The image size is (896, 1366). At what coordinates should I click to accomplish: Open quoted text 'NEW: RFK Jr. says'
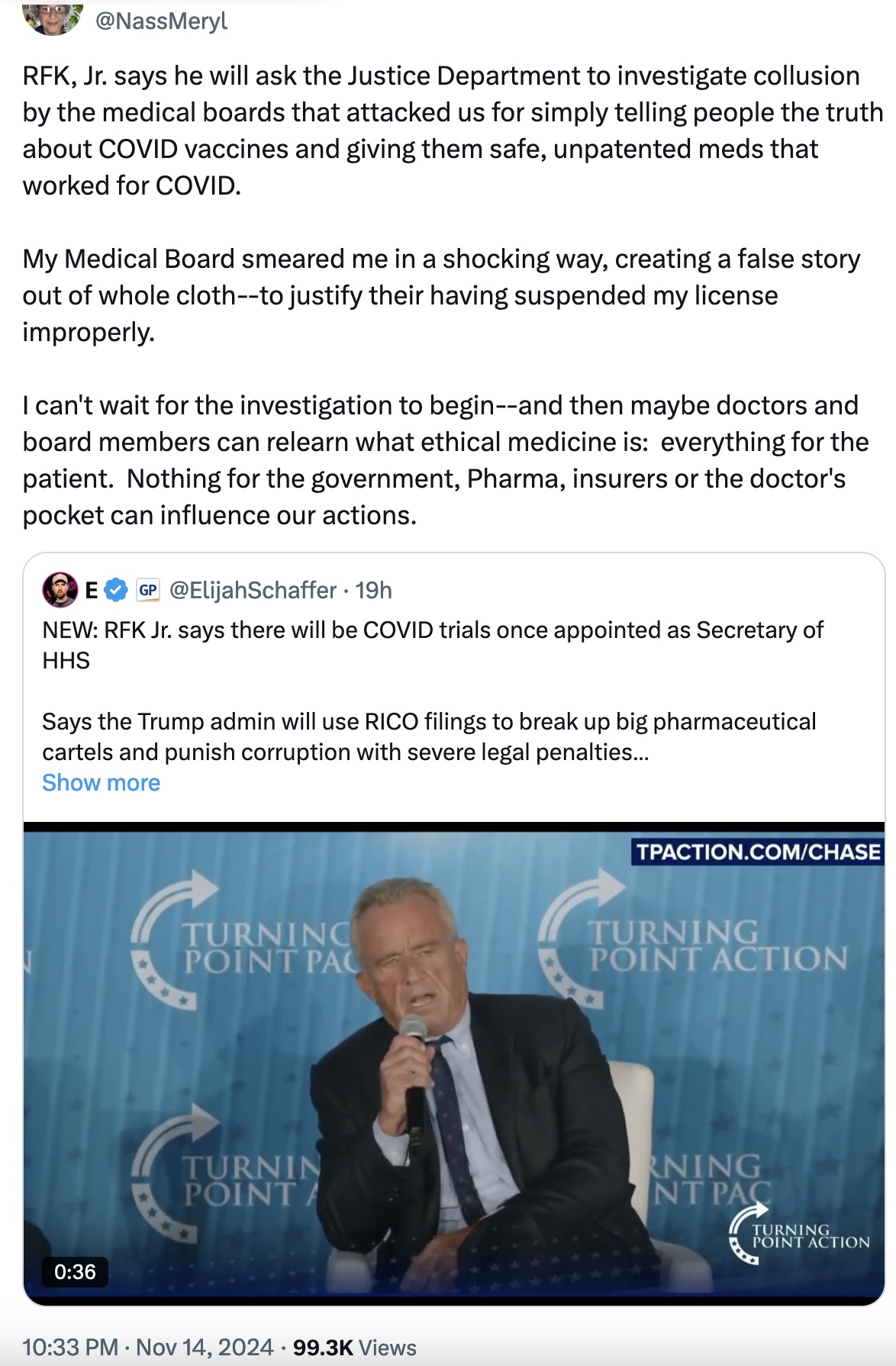coord(433,645)
